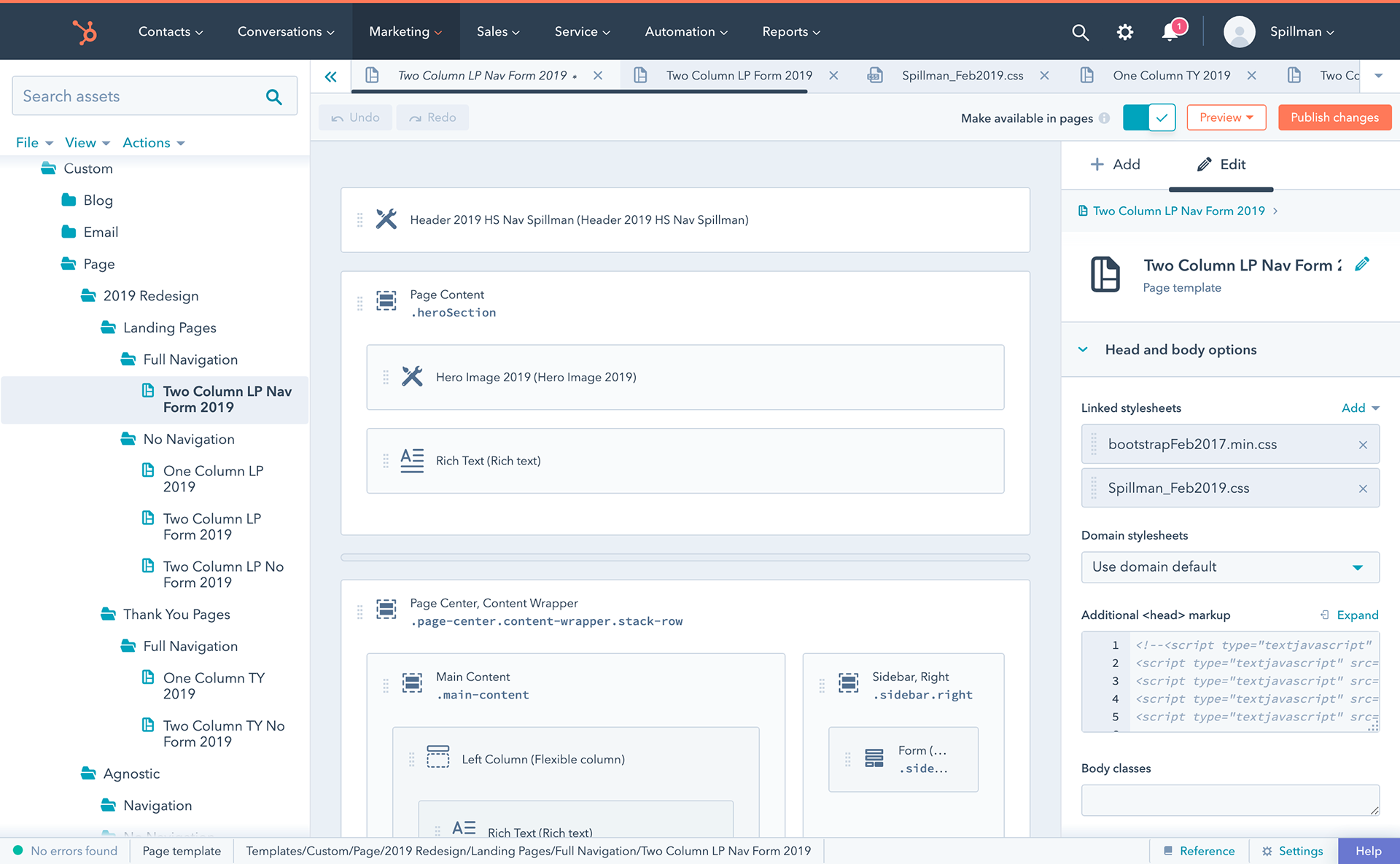Collapse sidebar with double chevron icon
The height and width of the screenshot is (864, 1400).
pyautogui.click(x=330, y=76)
